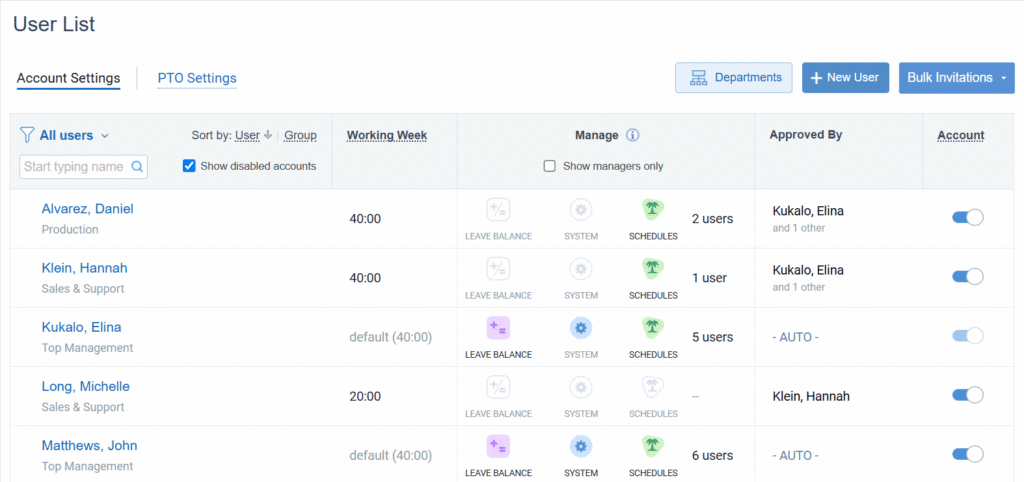1024x482 pixels.
Task: Toggle account switch for Matthews, John
Action: click(x=968, y=454)
